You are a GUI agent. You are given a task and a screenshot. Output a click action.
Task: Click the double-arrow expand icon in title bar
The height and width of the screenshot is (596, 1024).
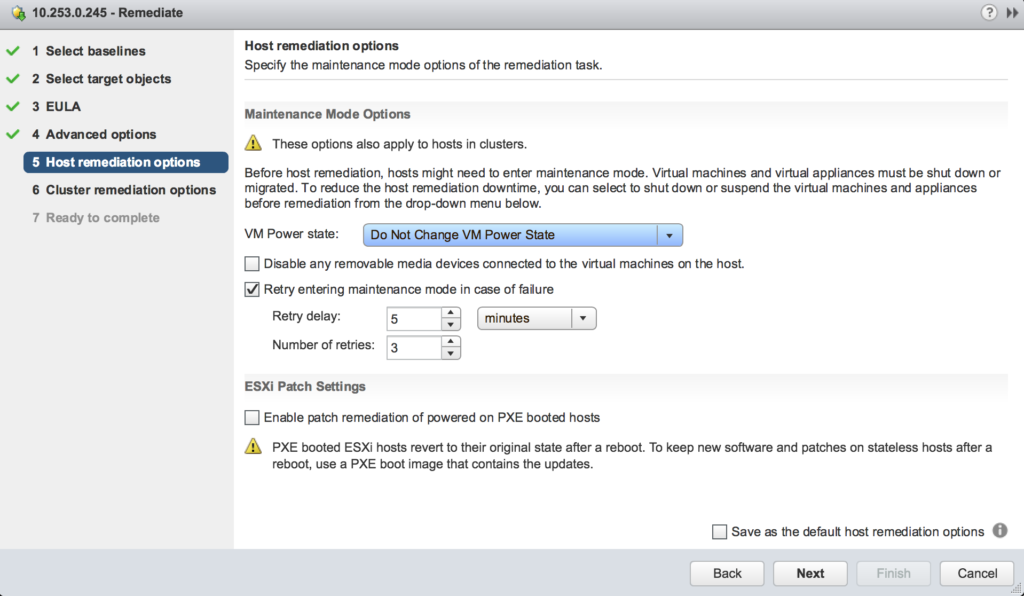pos(1012,13)
